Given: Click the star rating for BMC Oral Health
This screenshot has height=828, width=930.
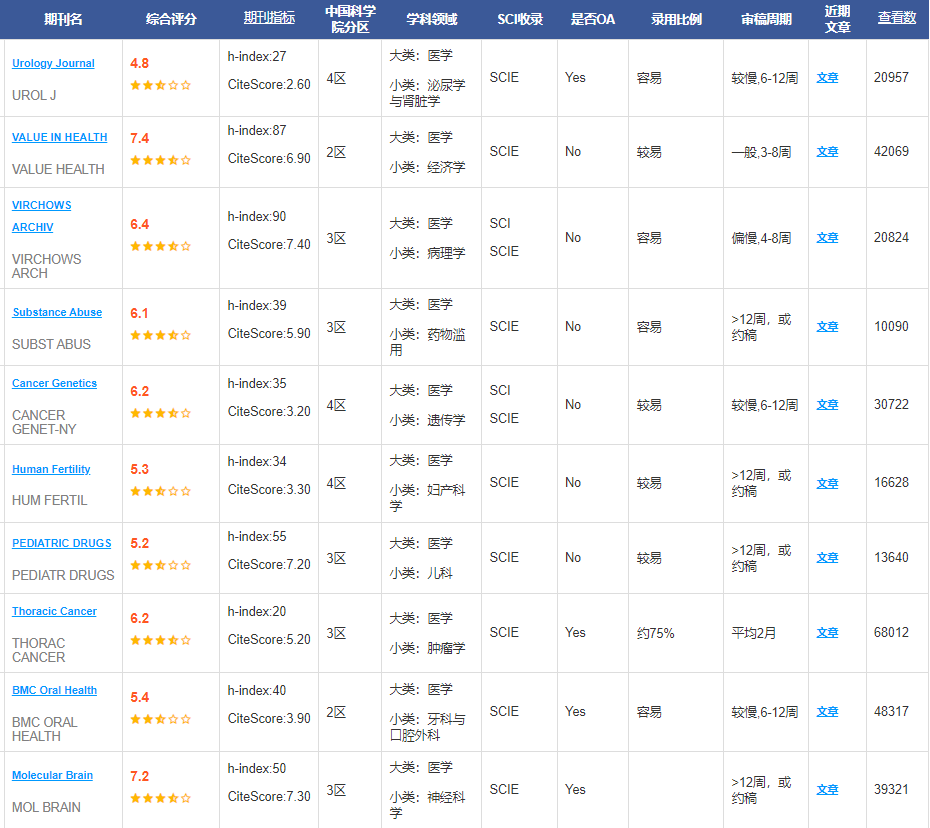Looking at the screenshot, I should coord(161,719).
